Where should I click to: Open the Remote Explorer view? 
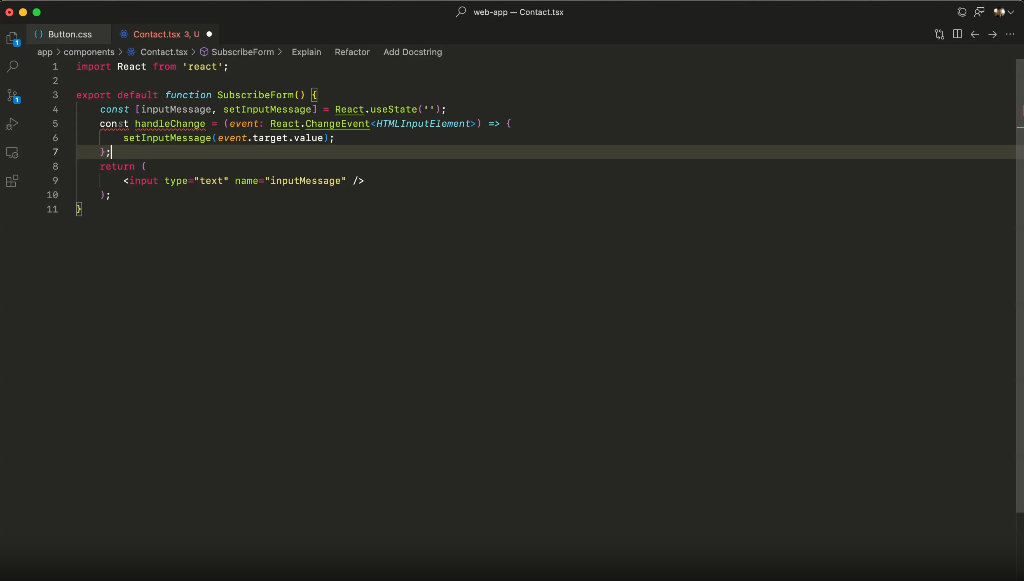pyautogui.click(x=12, y=153)
